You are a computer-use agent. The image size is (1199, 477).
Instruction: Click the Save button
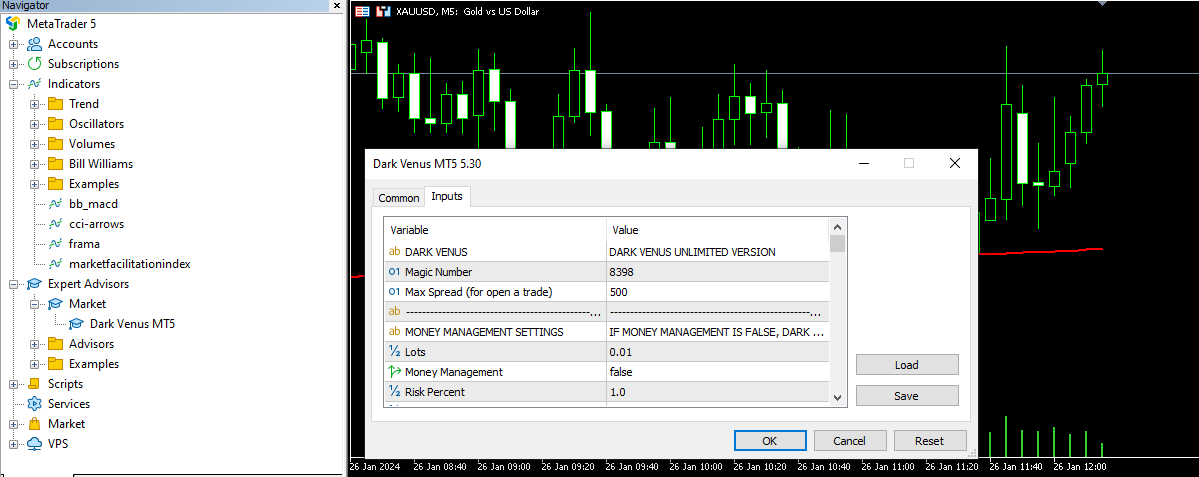click(907, 396)
